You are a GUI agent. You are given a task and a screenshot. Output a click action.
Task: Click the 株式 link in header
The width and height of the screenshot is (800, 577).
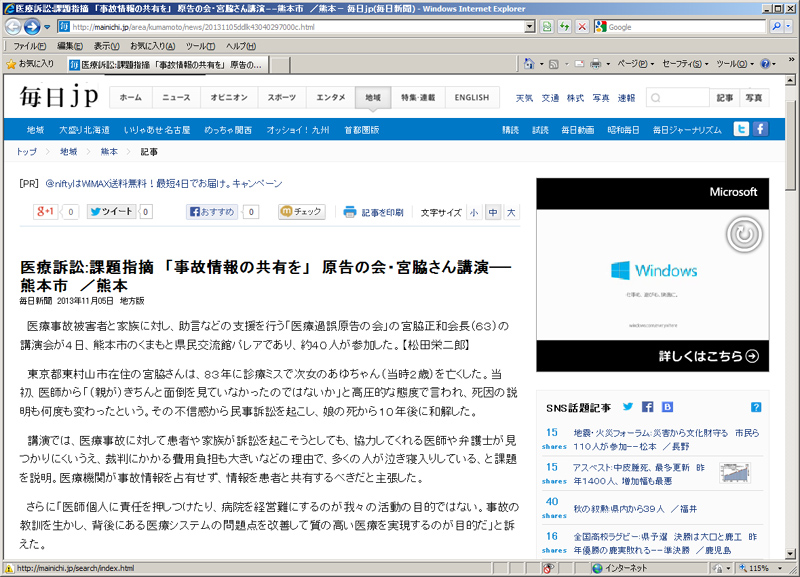click(575, 98)
